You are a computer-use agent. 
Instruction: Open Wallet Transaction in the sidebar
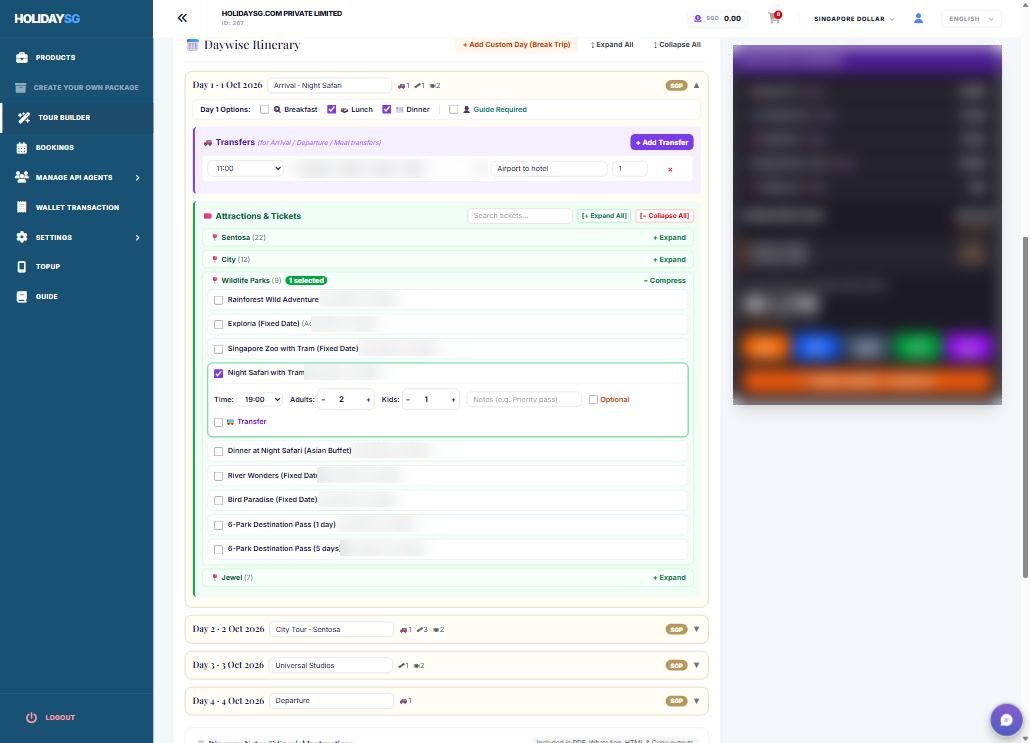(78, 208)
